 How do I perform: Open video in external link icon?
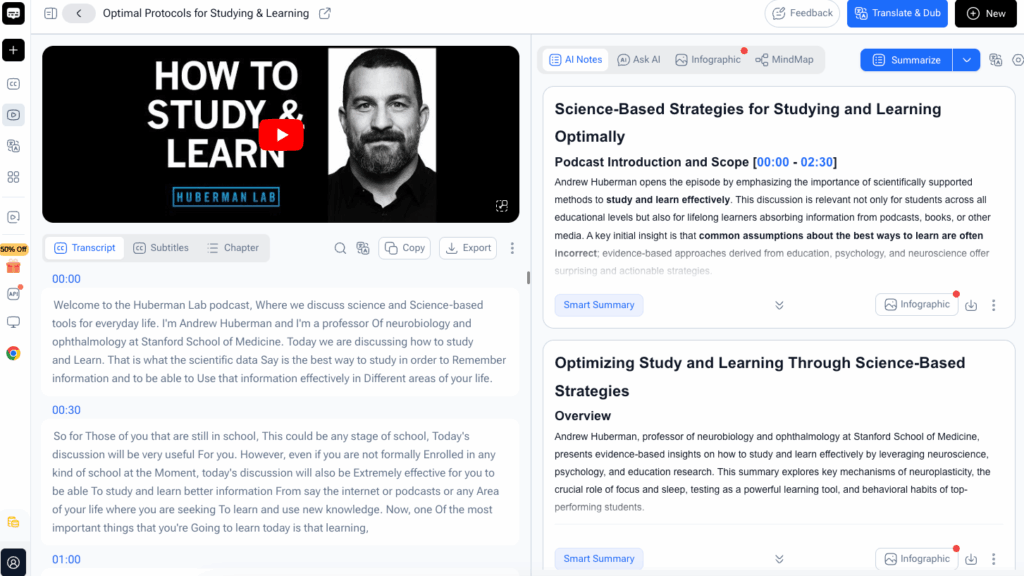tap(325, 13)
